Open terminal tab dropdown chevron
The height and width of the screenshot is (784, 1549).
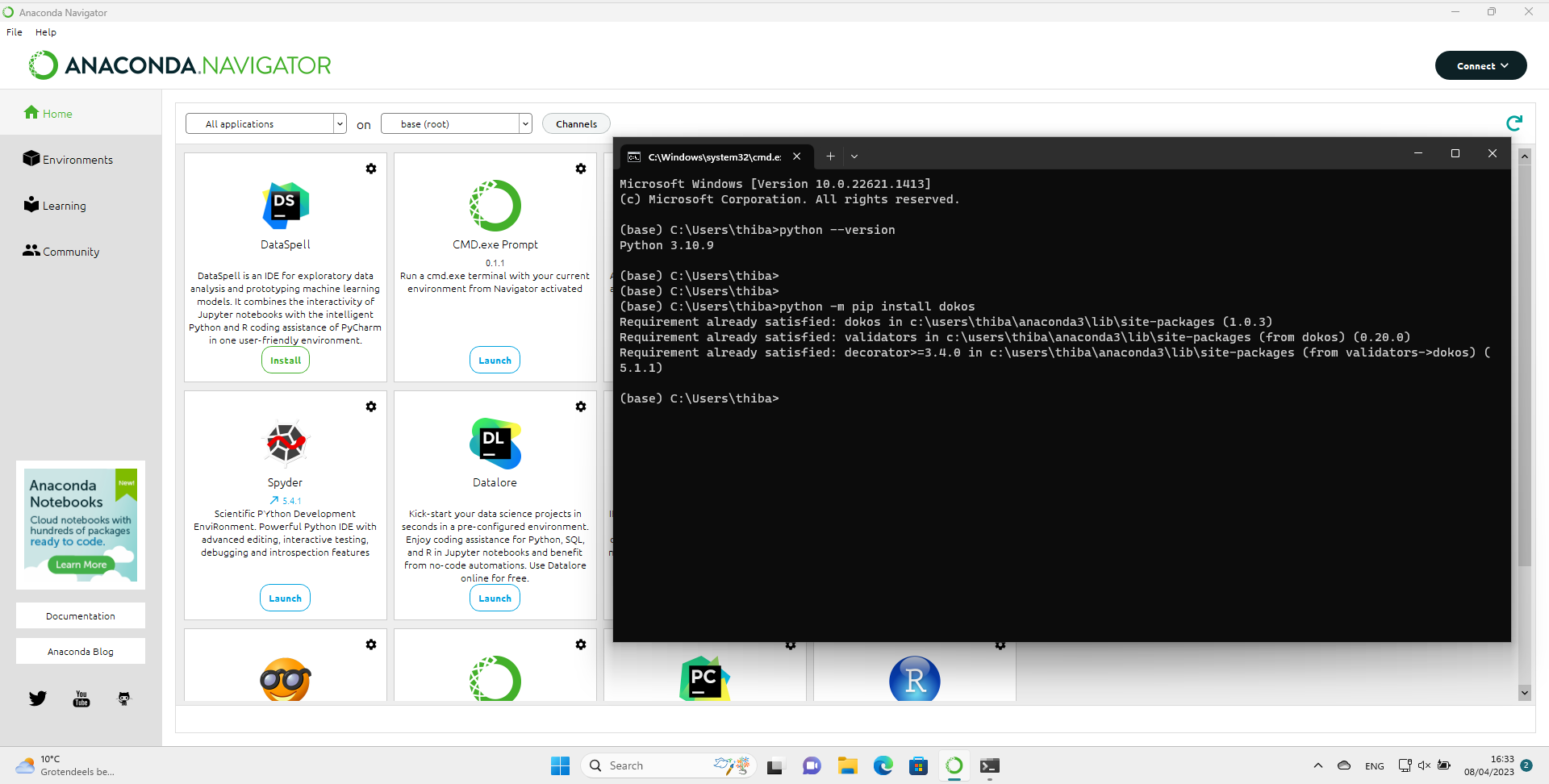click(854, 156)
